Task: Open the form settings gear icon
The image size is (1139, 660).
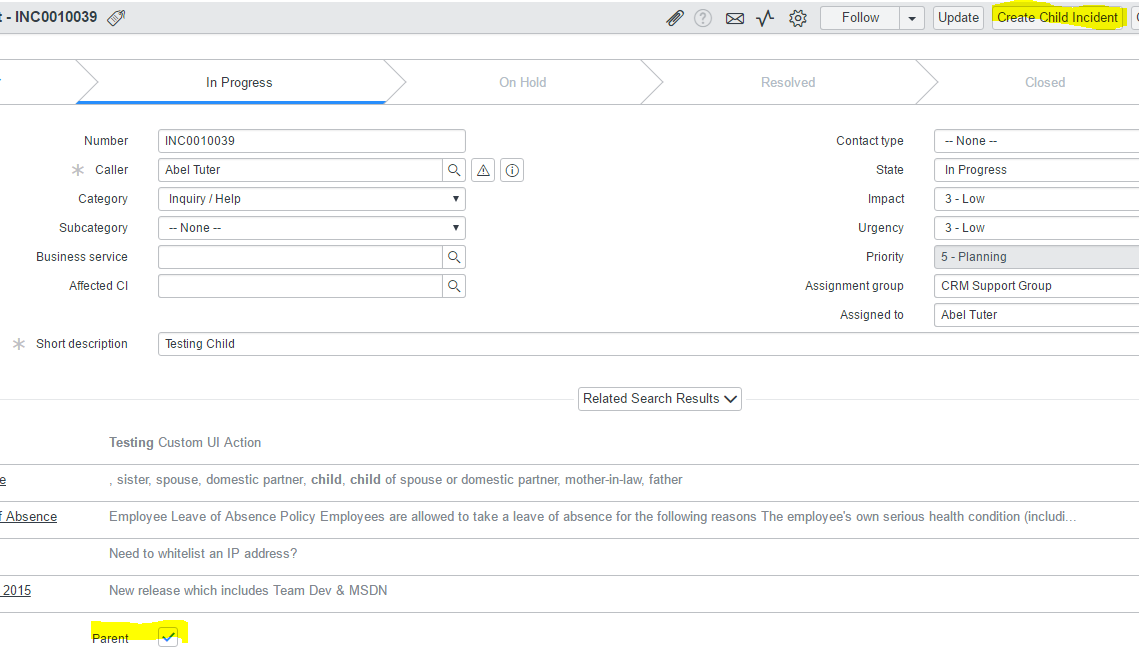Action: (798, 18)
